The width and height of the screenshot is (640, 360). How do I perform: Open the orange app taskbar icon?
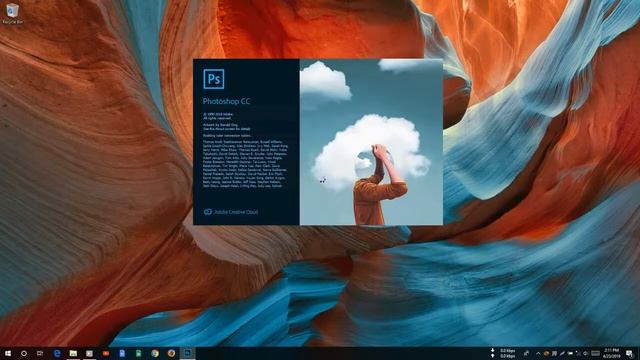[106, 353]
